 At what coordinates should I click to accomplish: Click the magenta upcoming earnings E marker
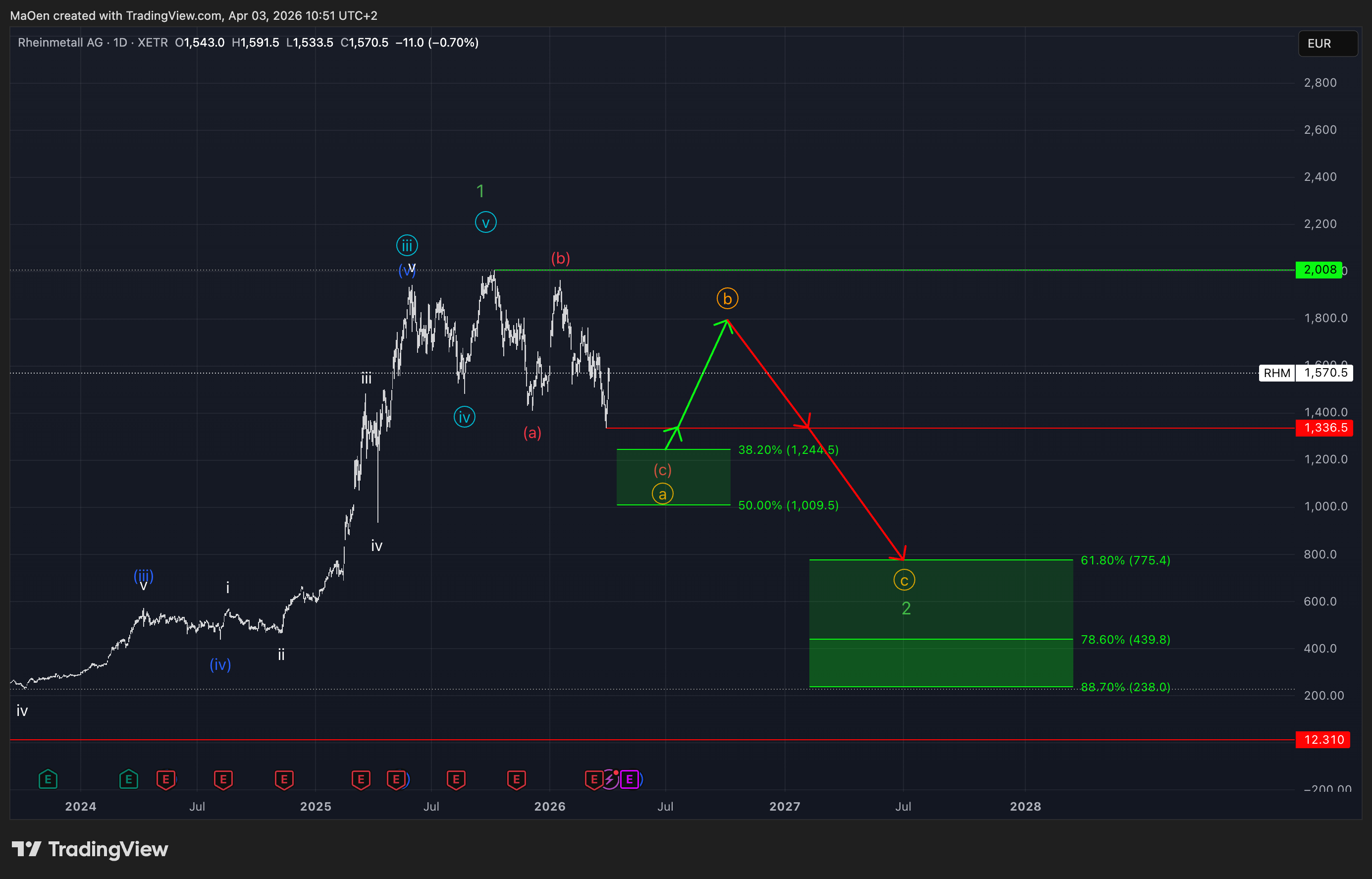coord(629,779)
